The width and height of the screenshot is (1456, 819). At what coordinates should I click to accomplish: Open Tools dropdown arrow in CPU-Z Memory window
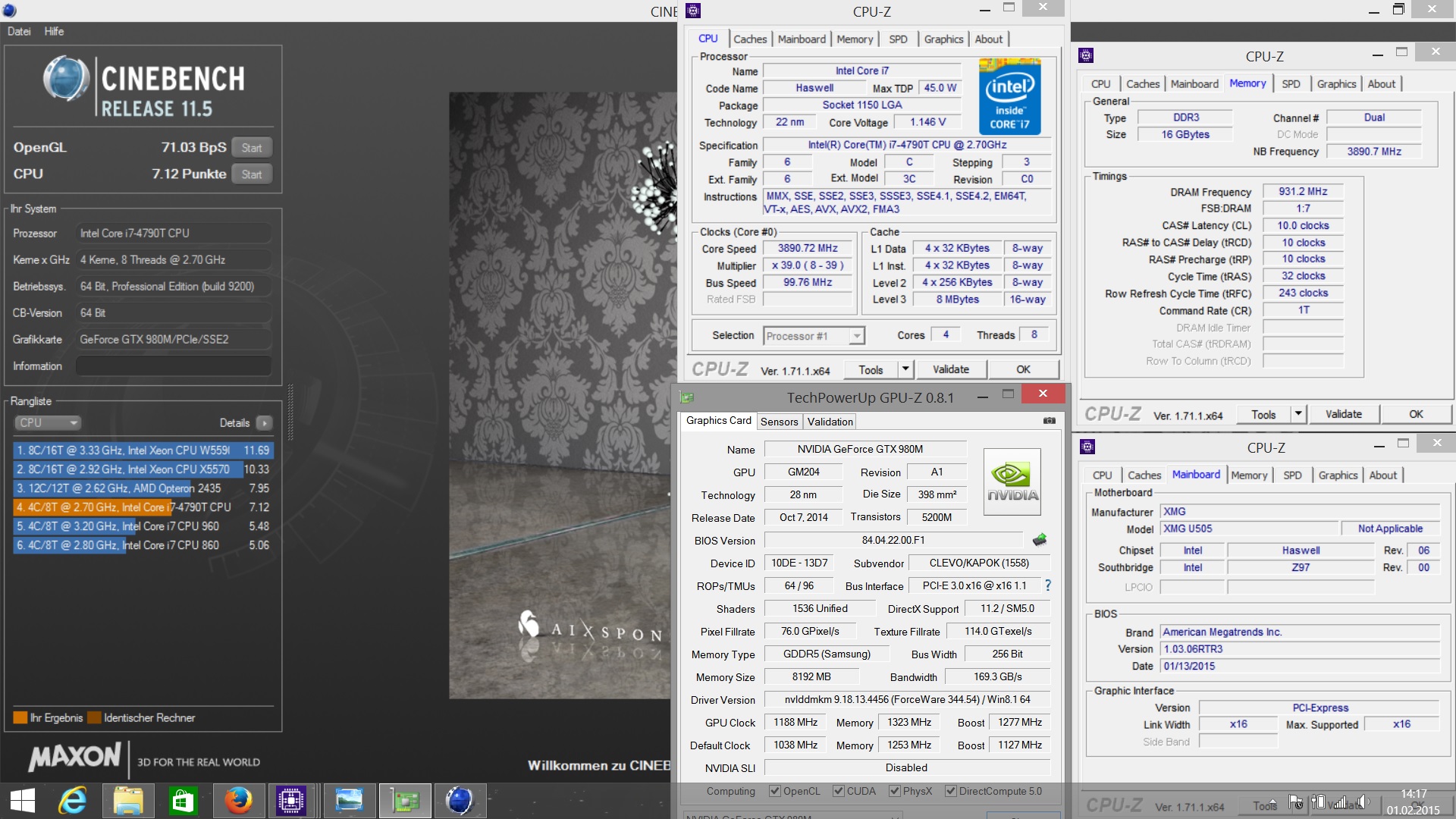(x=1298, y=414)
